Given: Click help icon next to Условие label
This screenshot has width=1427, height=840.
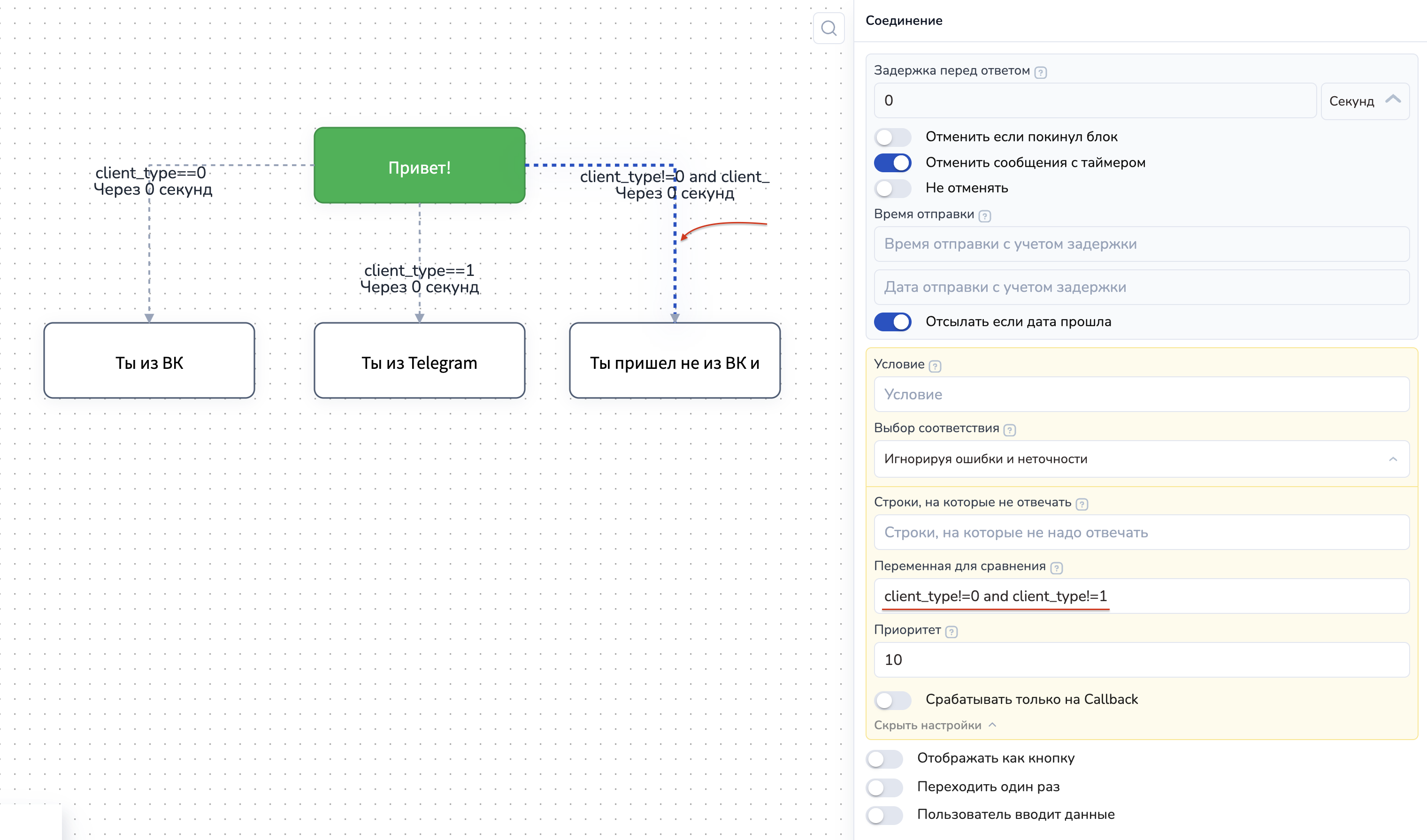Looking at the screenshot, I should tap(935, 366).
